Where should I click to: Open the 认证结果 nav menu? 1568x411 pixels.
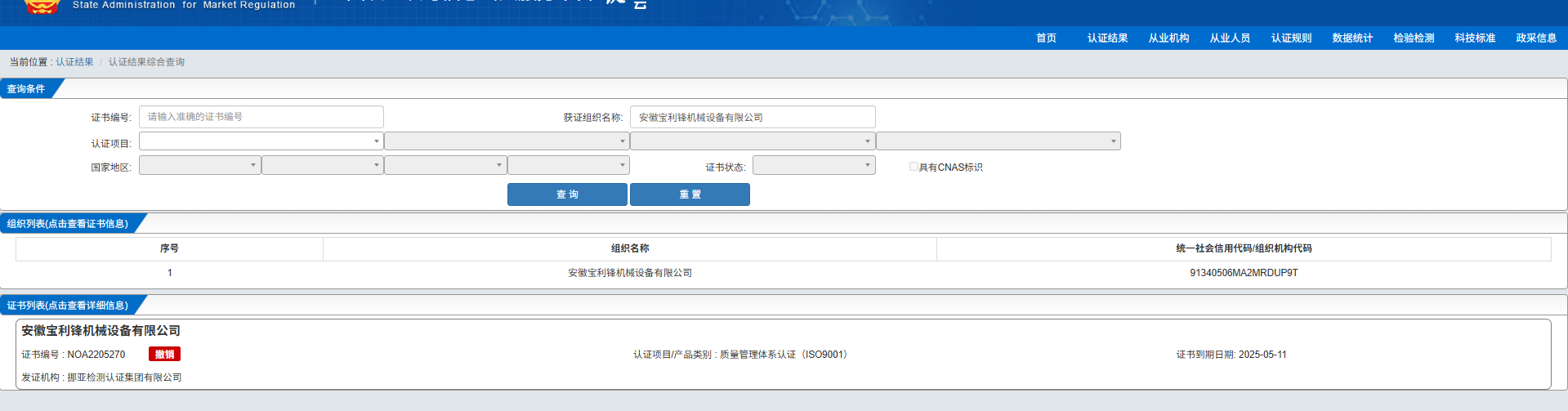pyautogui.click(x=1107, y=38)
